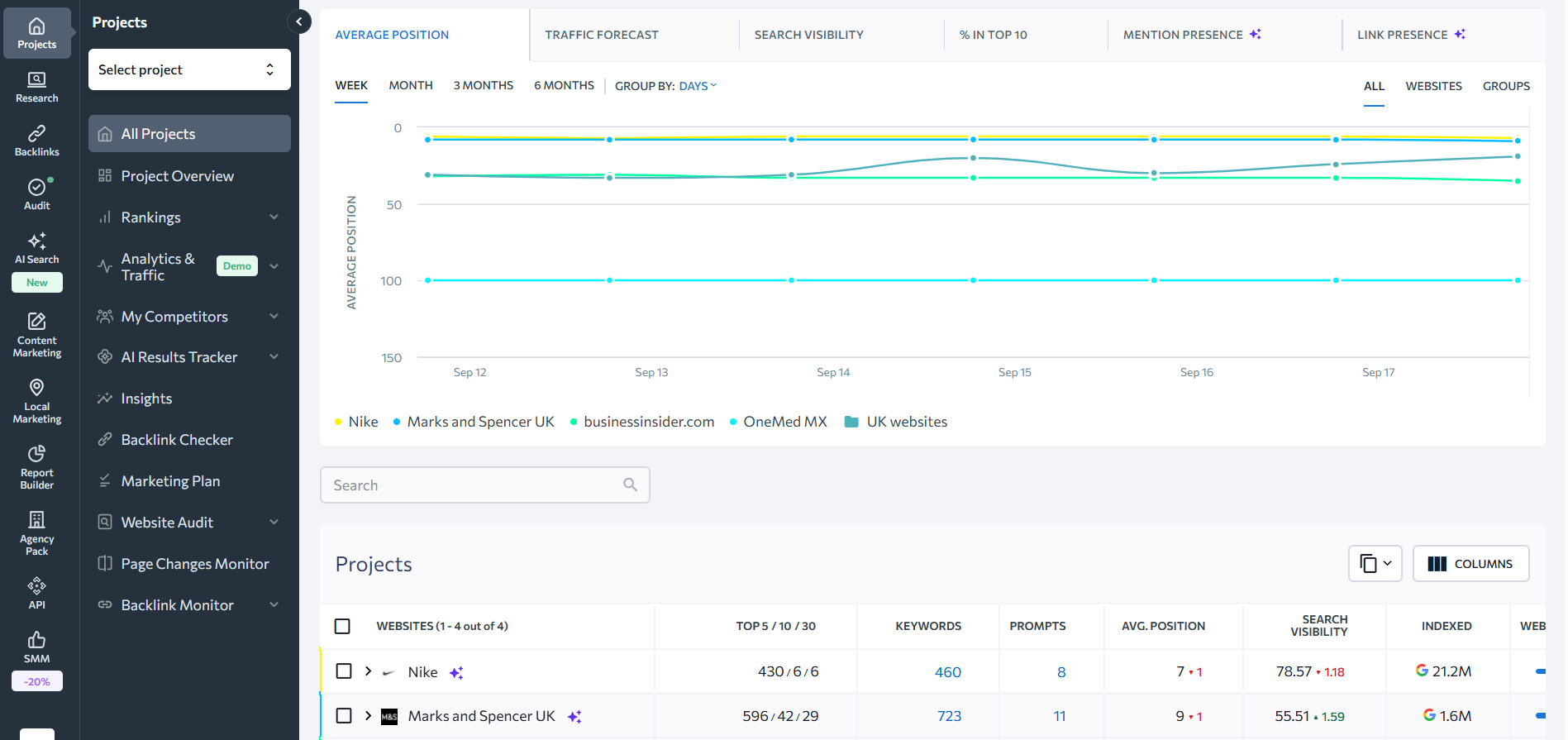Click the AI sparkle icon next to Nike

[x=456, y=673]
